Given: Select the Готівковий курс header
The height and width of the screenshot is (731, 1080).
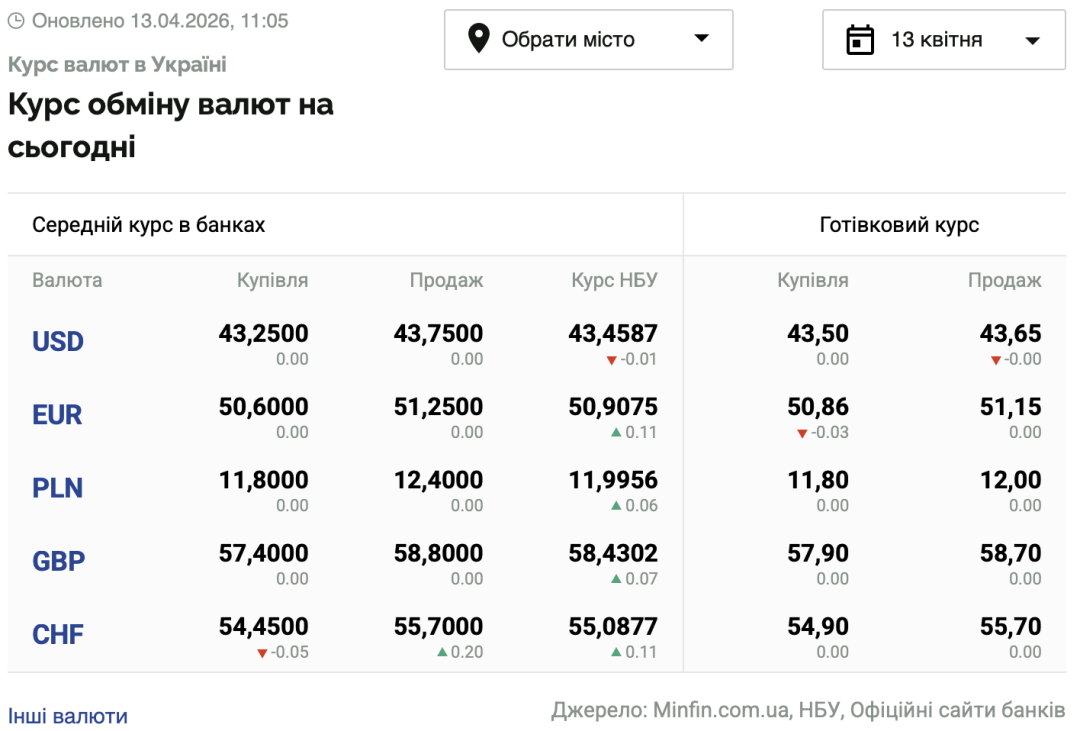Looking at the screenshot, I should pyautogui.click(x=899, y=225).
